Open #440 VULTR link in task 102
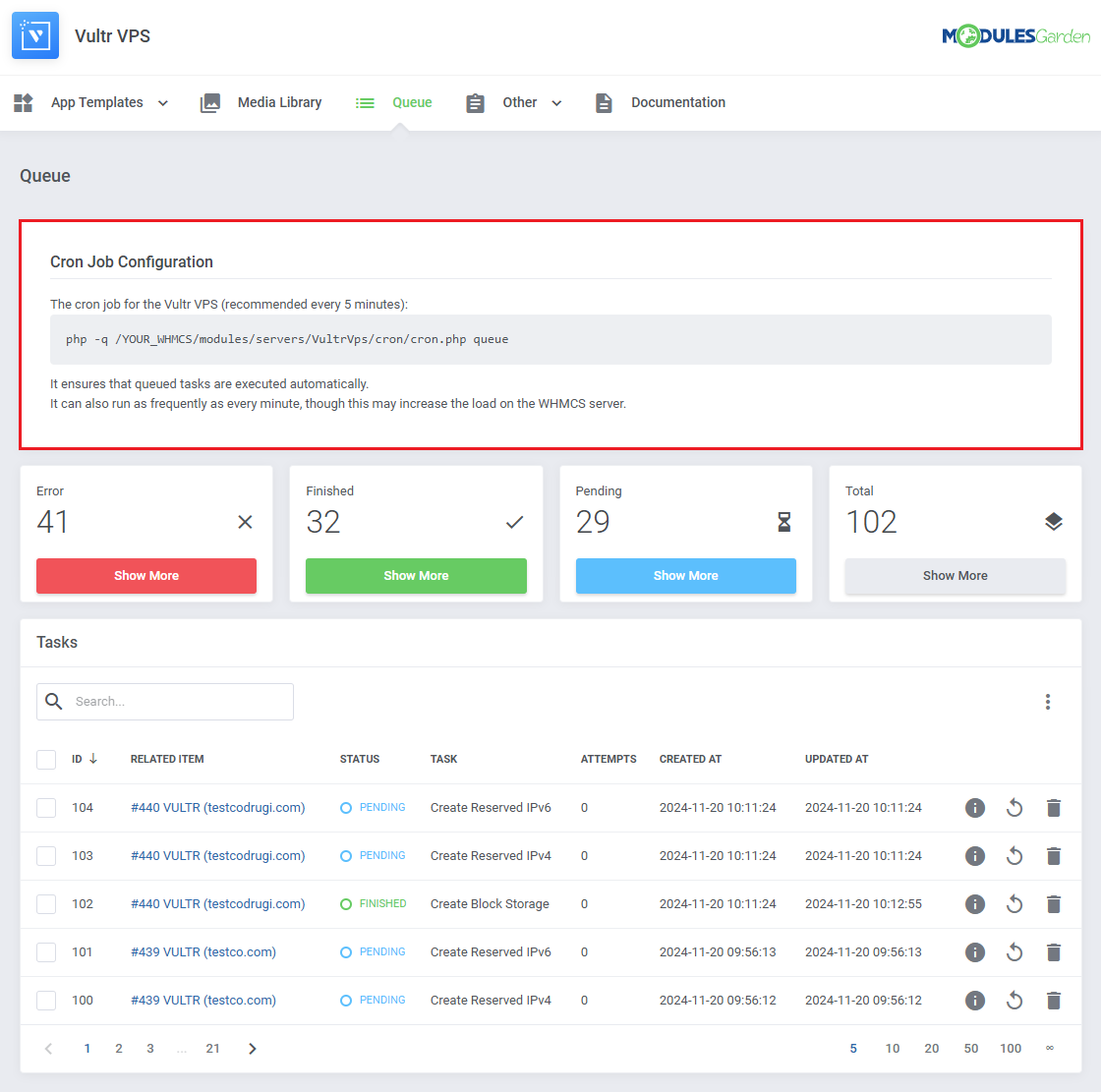The image size is (1101, 1092). tap(217, 904)
